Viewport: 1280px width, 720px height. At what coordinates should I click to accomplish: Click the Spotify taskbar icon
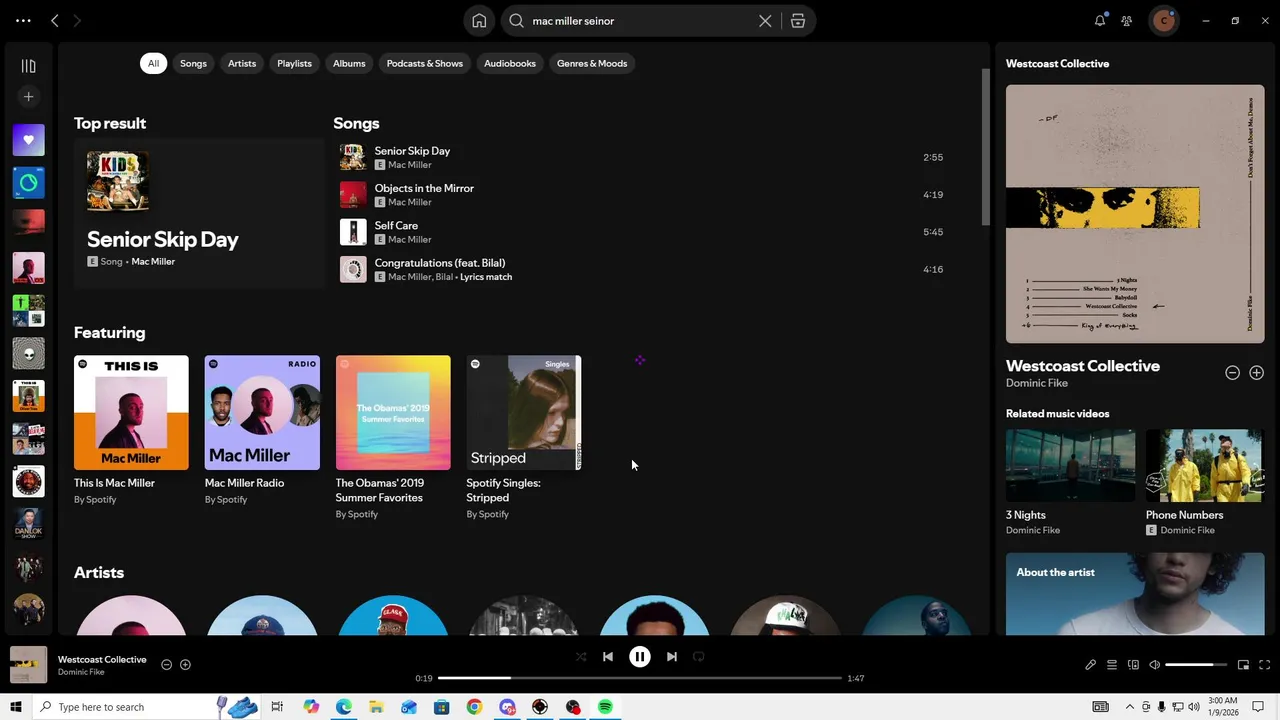tap(605, 707)
